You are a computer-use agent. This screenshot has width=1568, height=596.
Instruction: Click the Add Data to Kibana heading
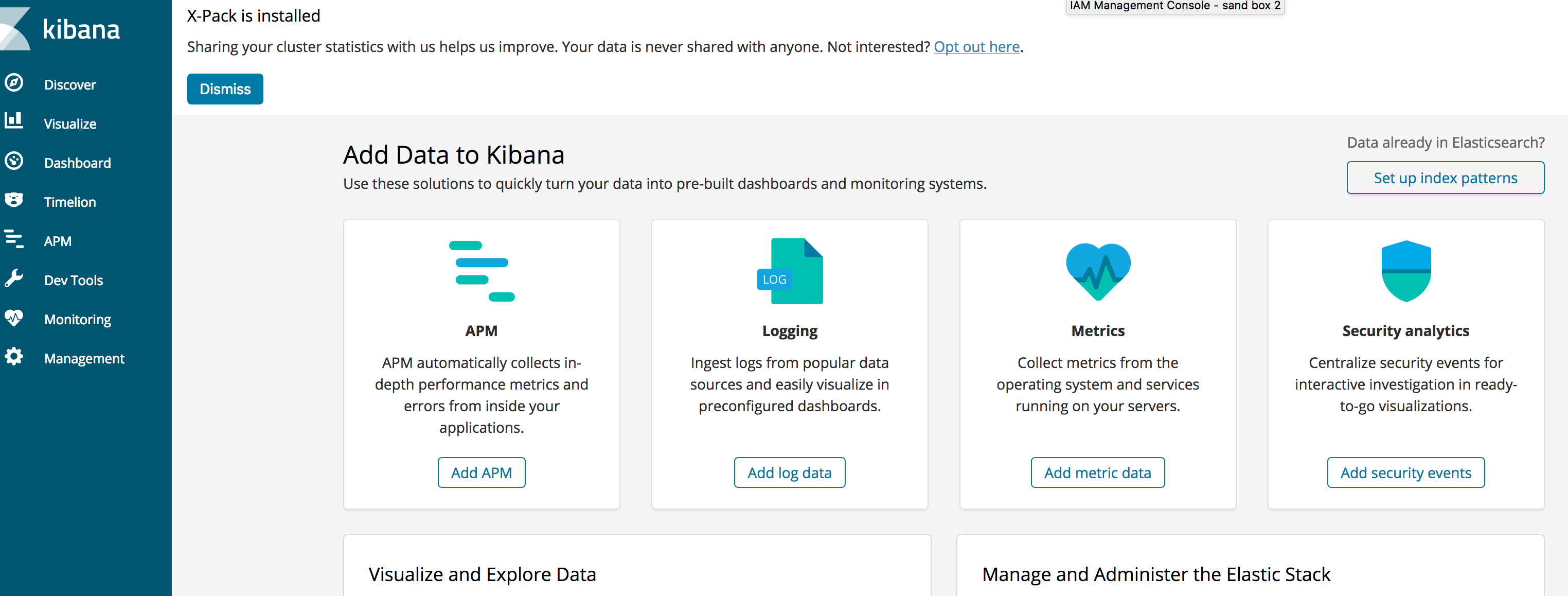[x=454, y=154]
